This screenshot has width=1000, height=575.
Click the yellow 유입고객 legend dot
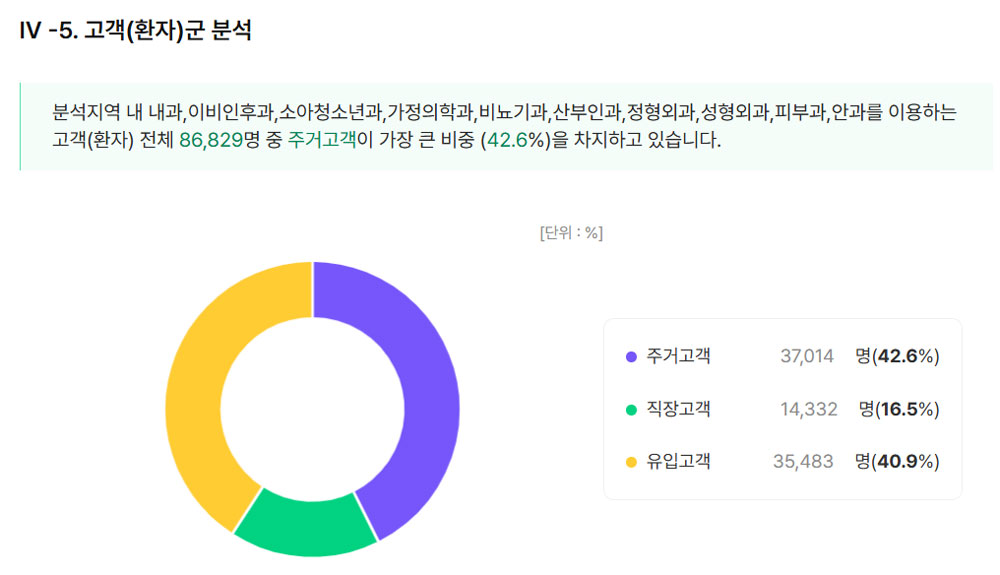click(630, 462)
